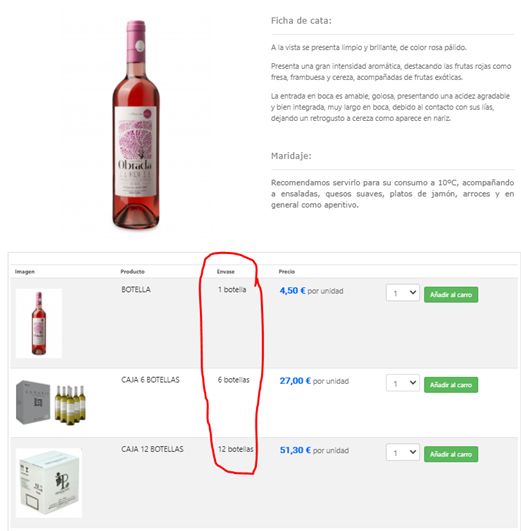Open the grey box with bottles thumbnail
Screen dimensions: 521x531
coord(51,402)
